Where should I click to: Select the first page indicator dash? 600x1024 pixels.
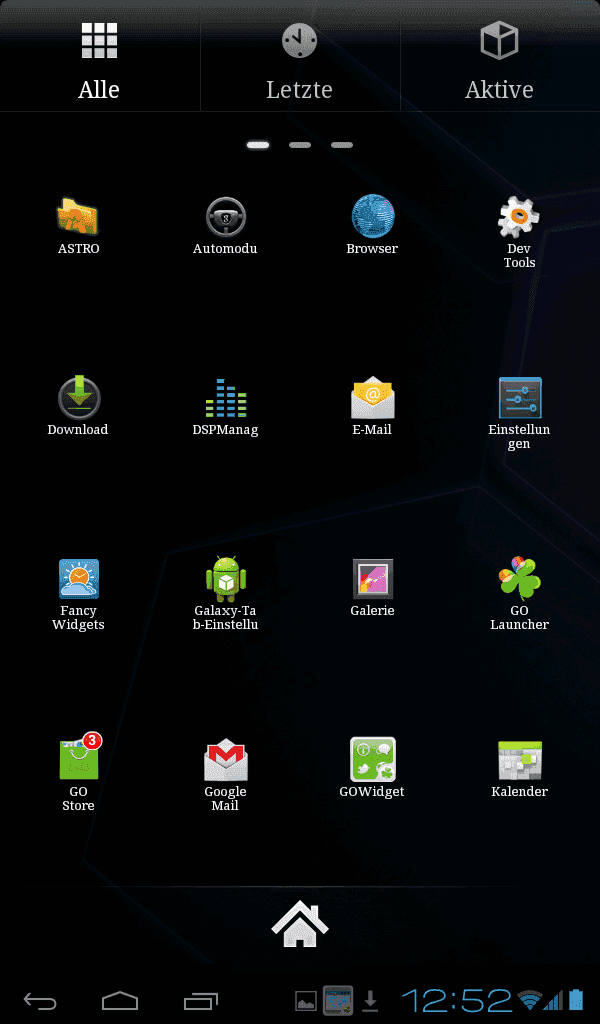258,145
